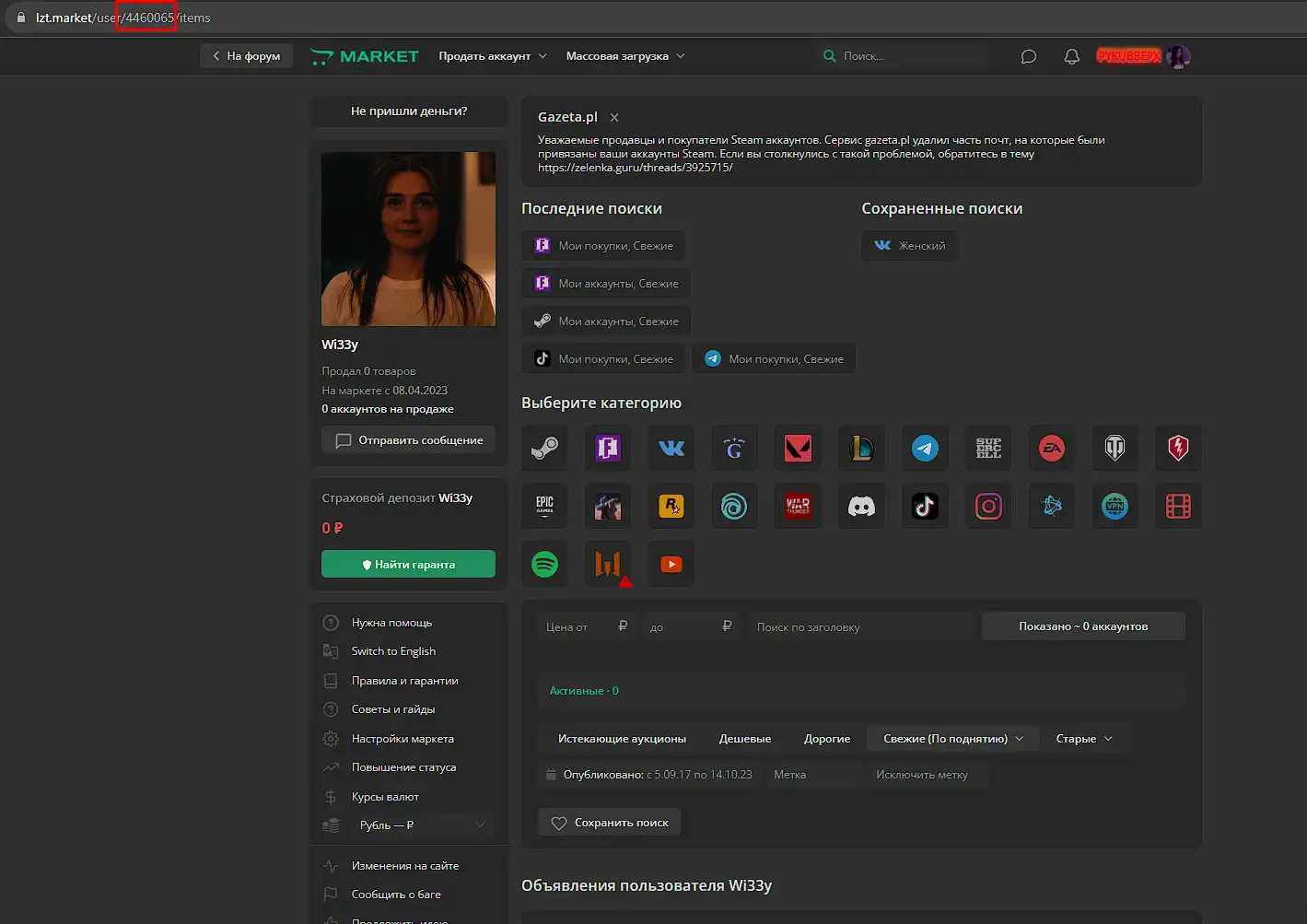The height and width of the screenshot is (924, 1307).
Task: Open the Supercell accounts category
Action: click(x=988, y=449)
